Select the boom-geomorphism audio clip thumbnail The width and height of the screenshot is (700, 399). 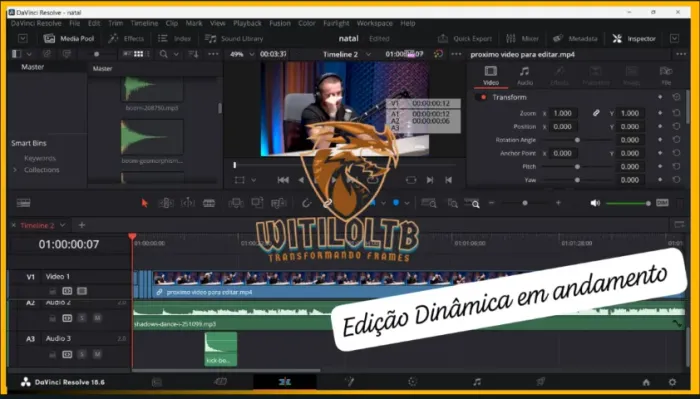152,137
